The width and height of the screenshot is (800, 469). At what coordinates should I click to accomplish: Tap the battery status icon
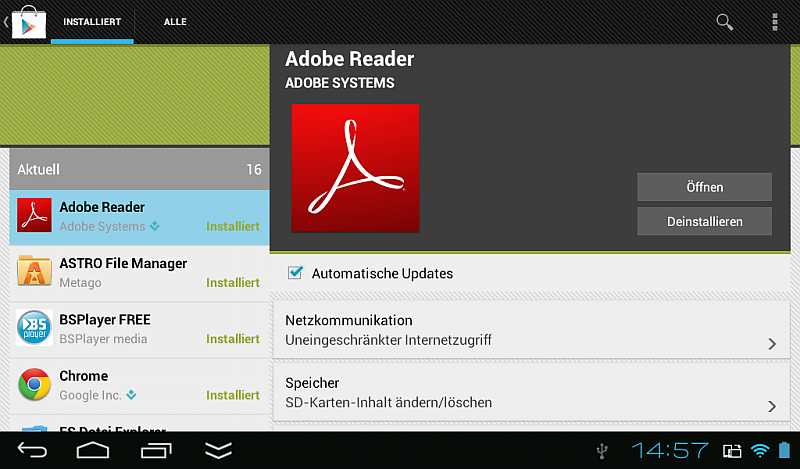[x=784, y=450]
